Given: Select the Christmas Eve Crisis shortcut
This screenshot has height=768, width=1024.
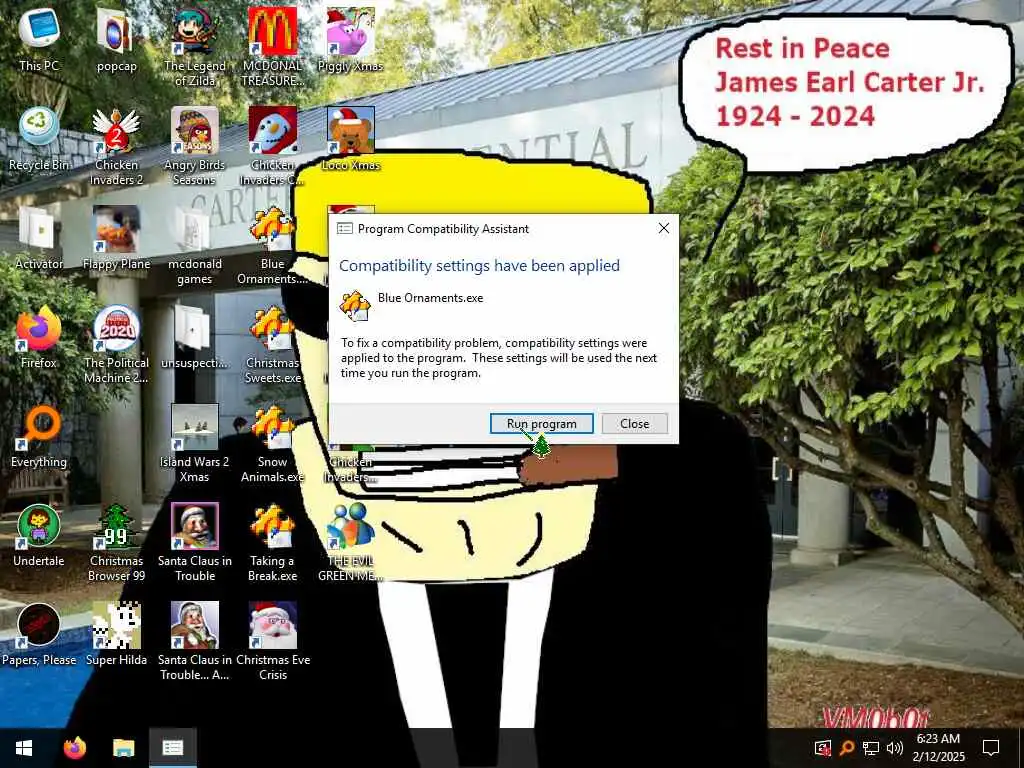Looking at the screenshot, I should click(x=272, y=642).
